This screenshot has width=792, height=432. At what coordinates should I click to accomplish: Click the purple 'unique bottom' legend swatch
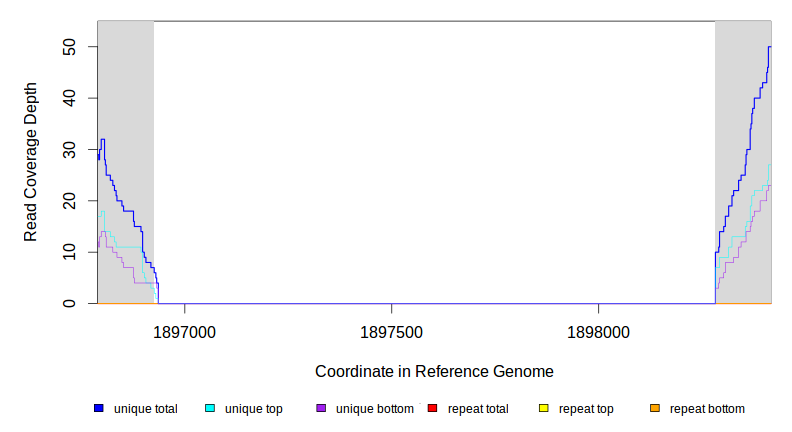(321, 409)
